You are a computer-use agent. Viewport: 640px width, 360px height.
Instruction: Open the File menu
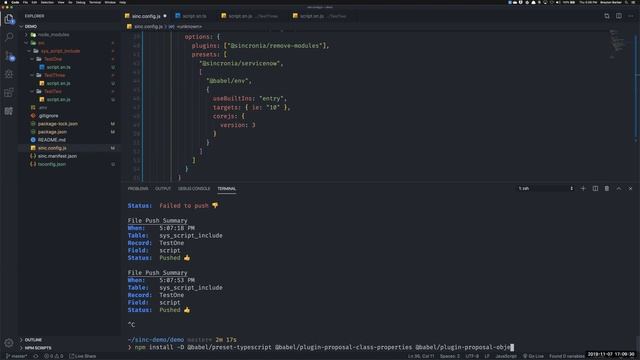25,2
